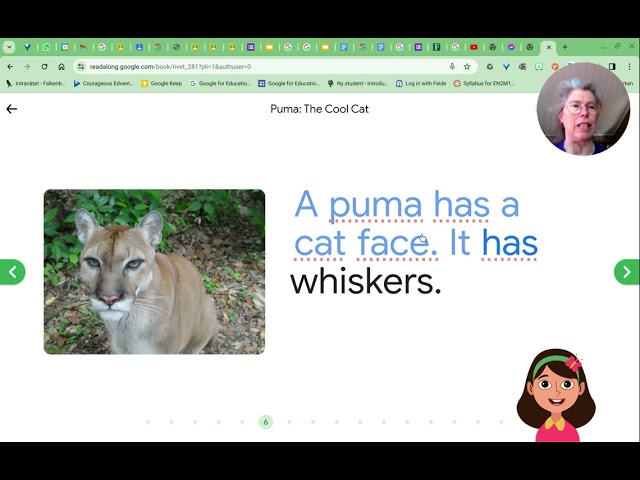Image resolution: width=640 pixels, height=480 pixels.
Task: Go forward in browser history
Action: 27,67
